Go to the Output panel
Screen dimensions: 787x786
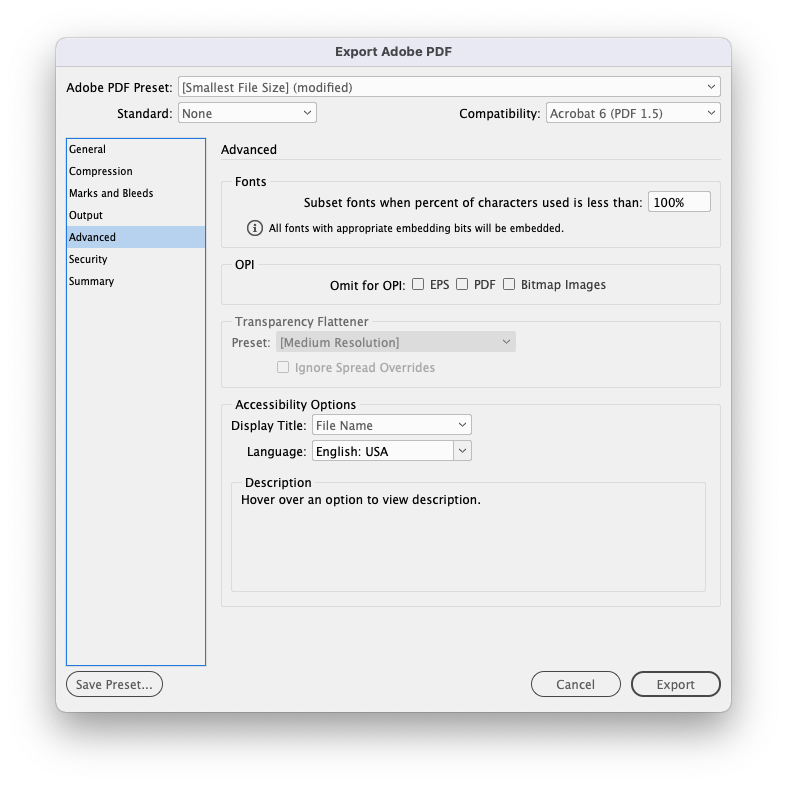[136, 215]
